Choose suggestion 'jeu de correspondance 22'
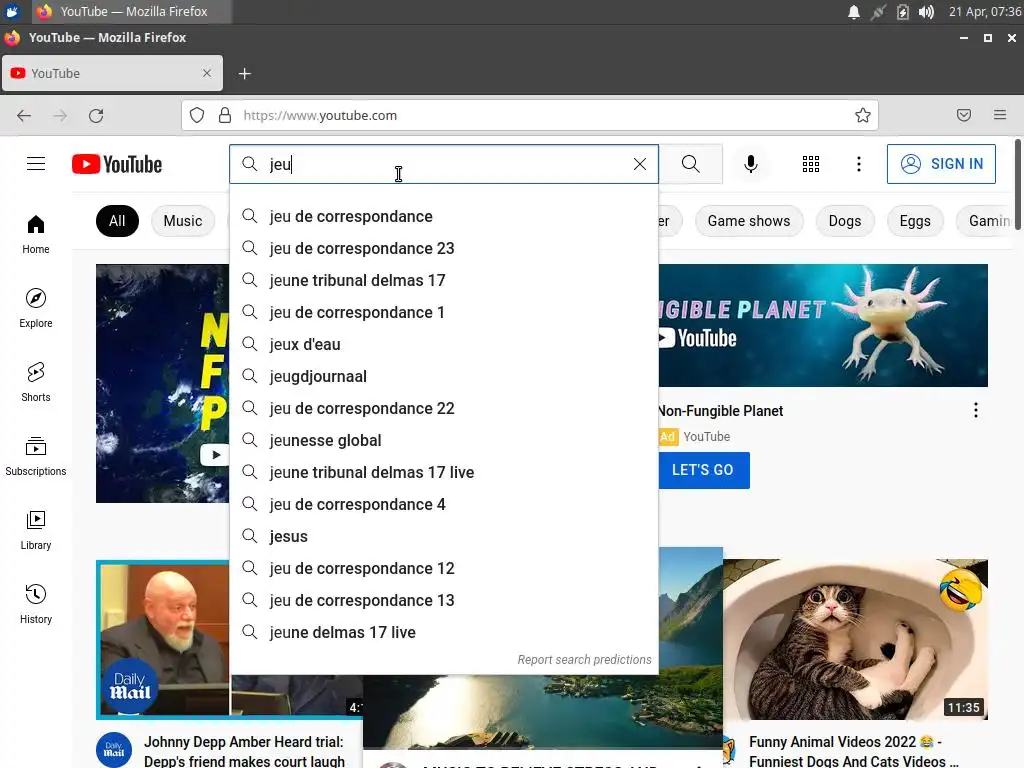This screenshot has width=1024, height=768. [x=444, y=408]
